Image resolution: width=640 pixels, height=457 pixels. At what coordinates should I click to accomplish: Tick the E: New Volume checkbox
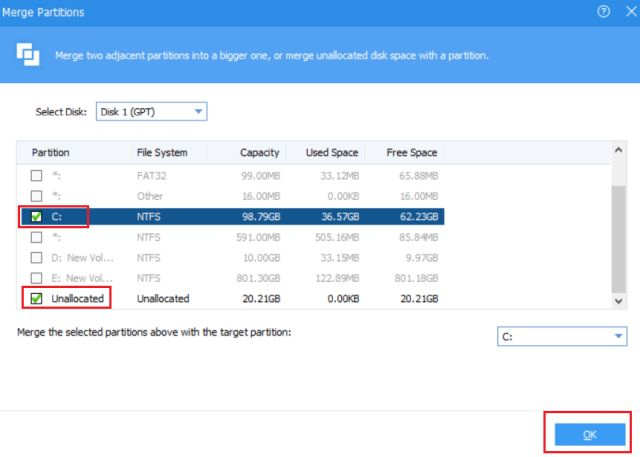[37, 278]
